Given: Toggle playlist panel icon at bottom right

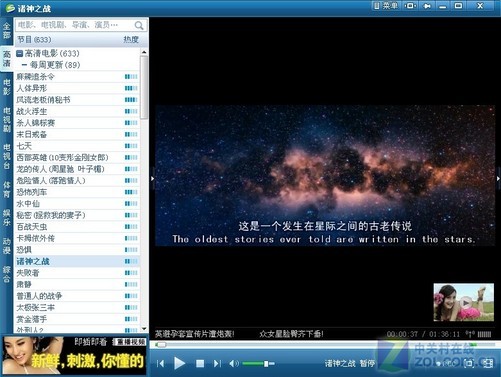Looking at the screenshot, I should coord(488,363).
